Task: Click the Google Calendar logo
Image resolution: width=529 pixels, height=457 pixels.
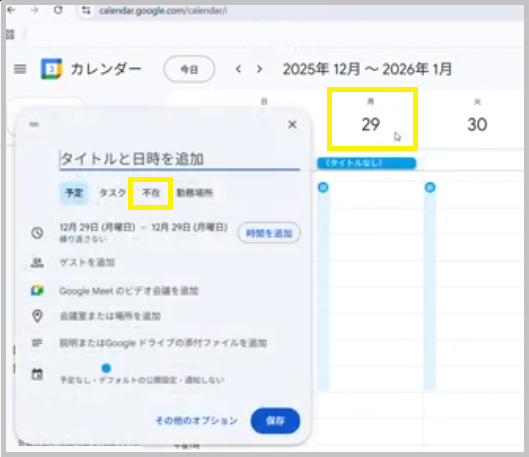Action: (x=51, y=69)
